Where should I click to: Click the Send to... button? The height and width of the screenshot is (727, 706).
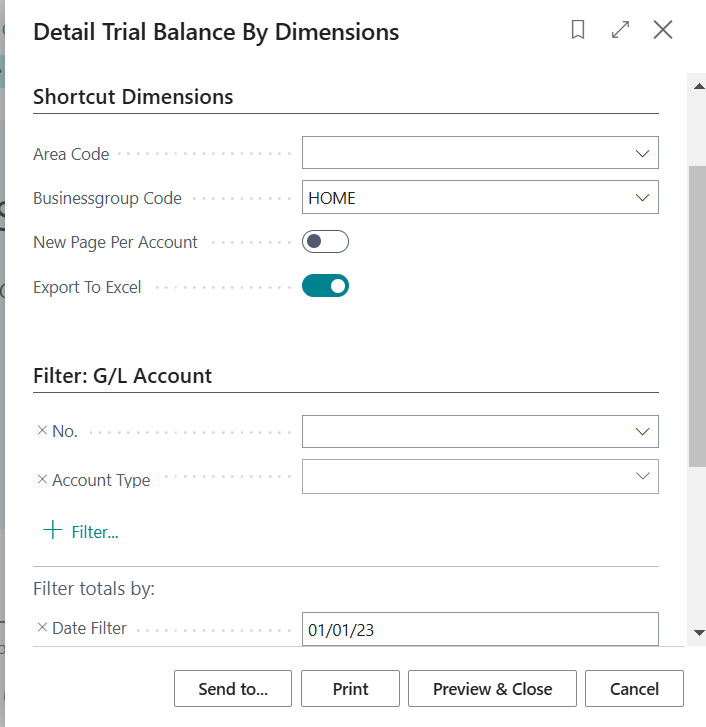pos(233,689)
